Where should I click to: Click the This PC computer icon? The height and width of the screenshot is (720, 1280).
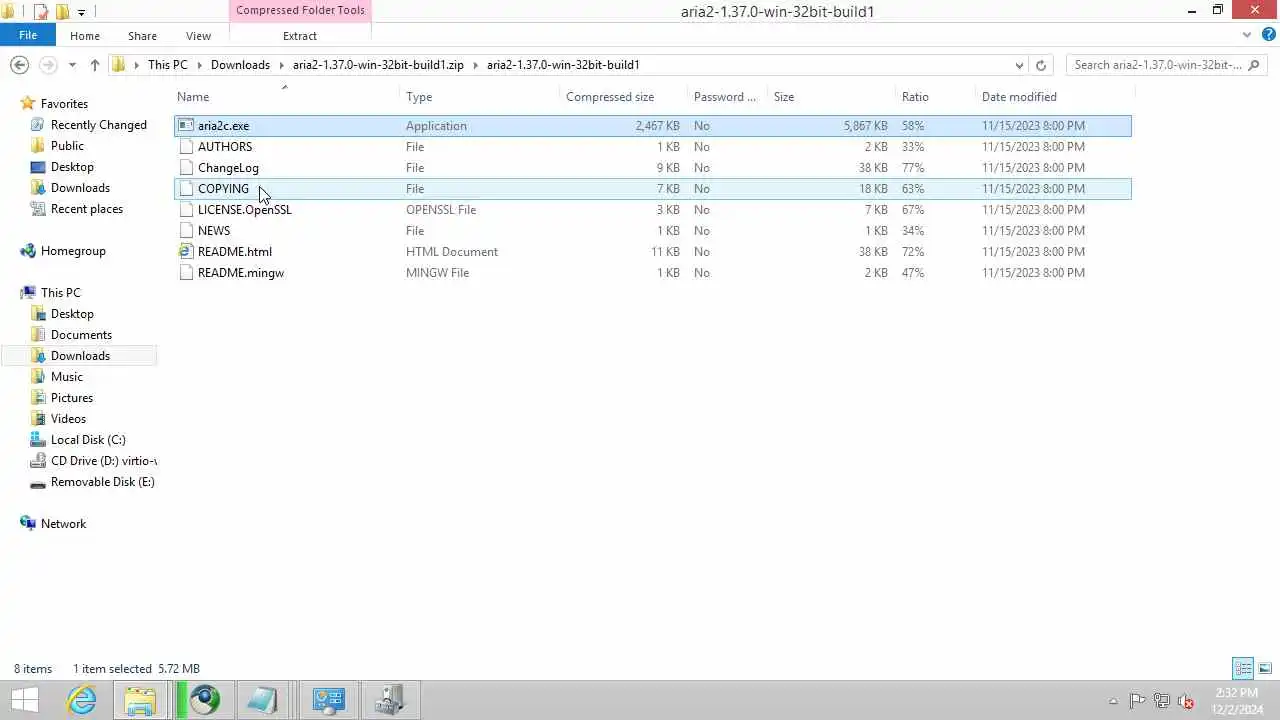click(28, 293)
